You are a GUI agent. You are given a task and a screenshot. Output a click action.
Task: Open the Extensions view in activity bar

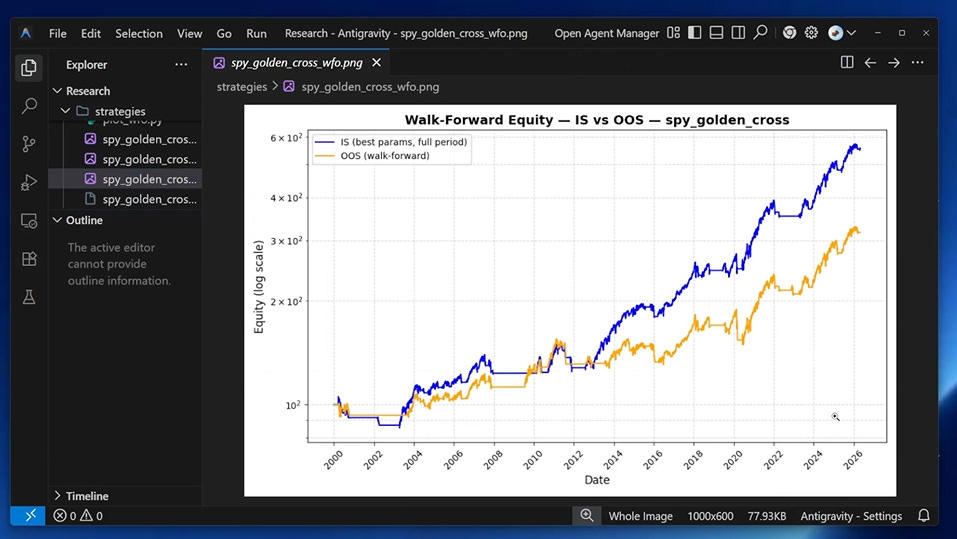click(29, 259)
